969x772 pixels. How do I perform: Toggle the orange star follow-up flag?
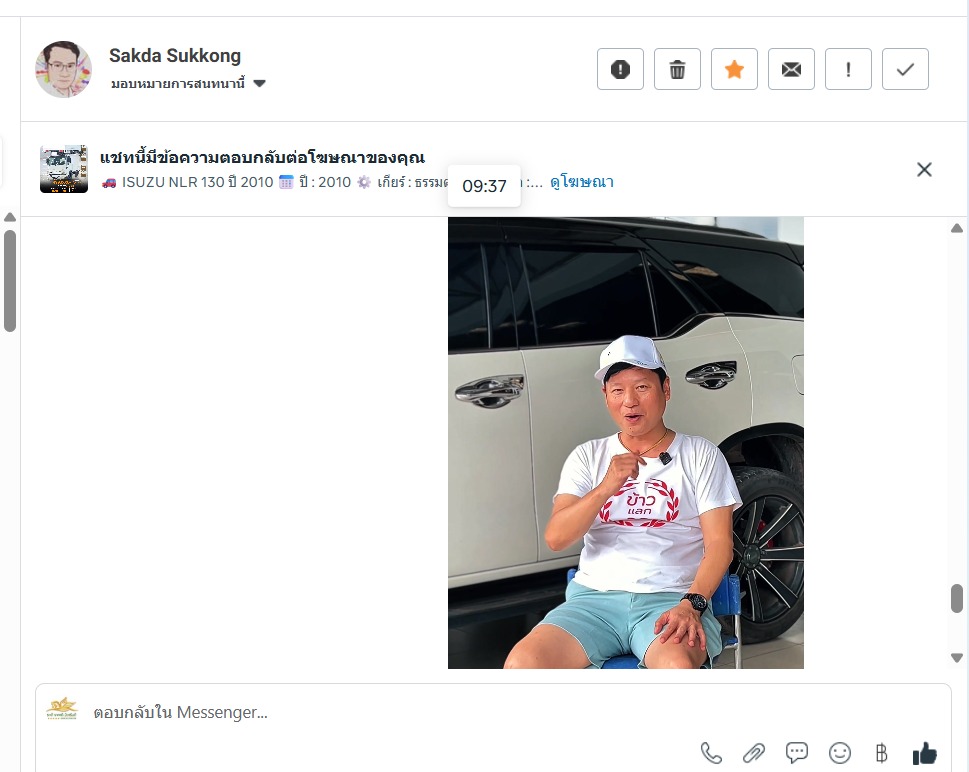point(734,69)
